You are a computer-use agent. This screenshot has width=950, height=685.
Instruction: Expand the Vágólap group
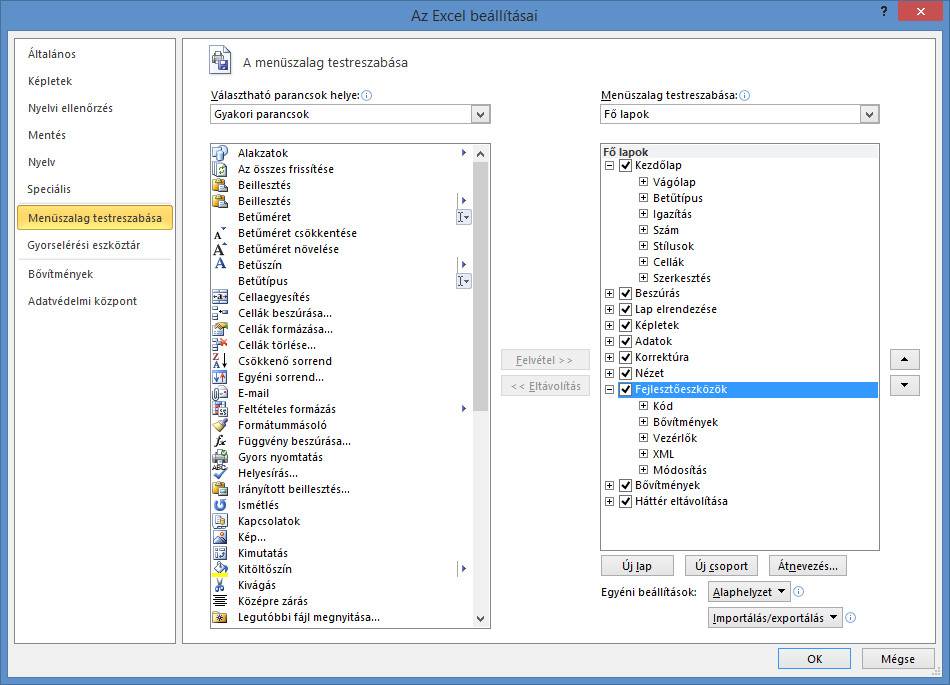point(643,182)
